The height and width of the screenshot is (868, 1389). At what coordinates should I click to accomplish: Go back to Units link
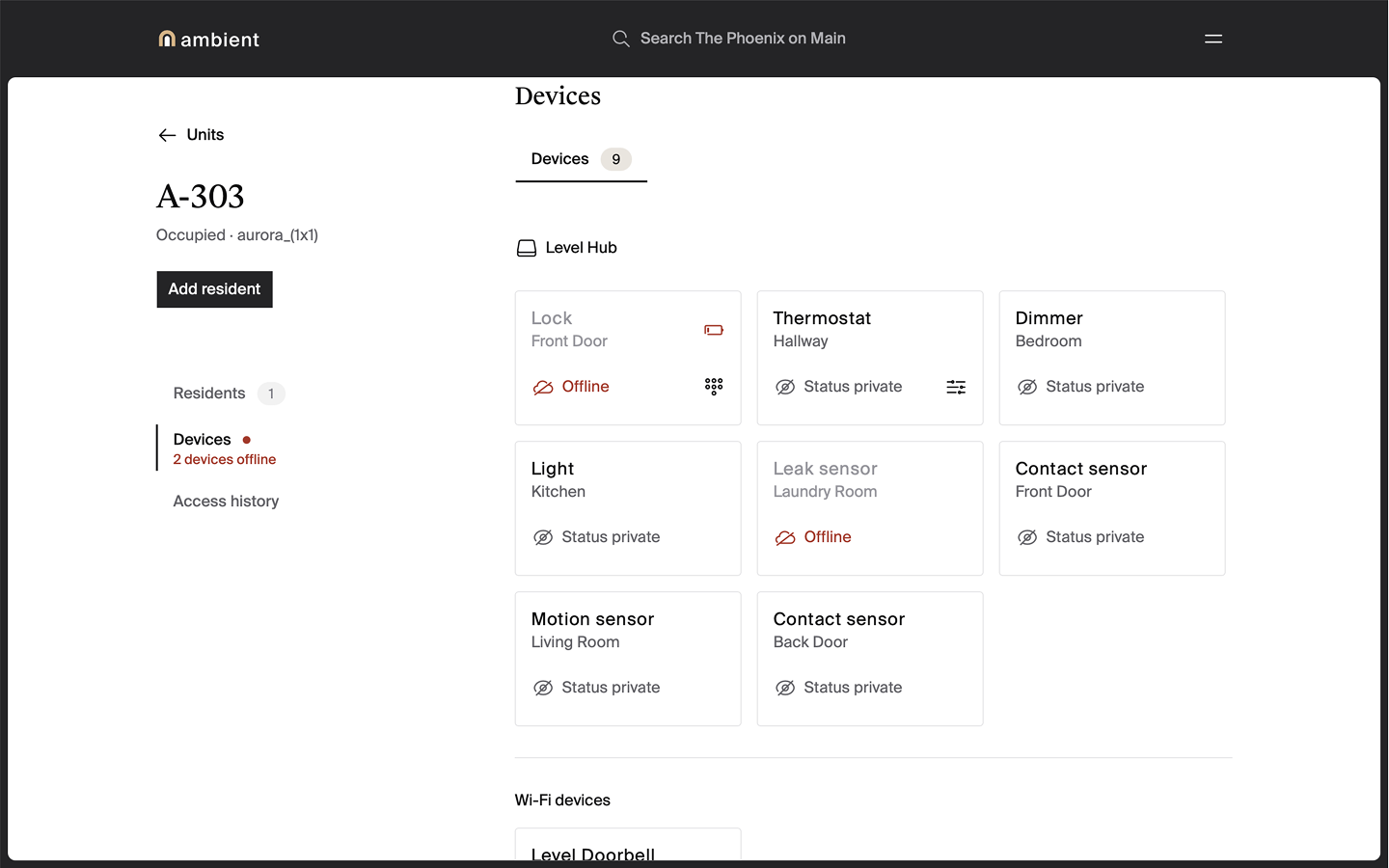click(x=204, y=135)
